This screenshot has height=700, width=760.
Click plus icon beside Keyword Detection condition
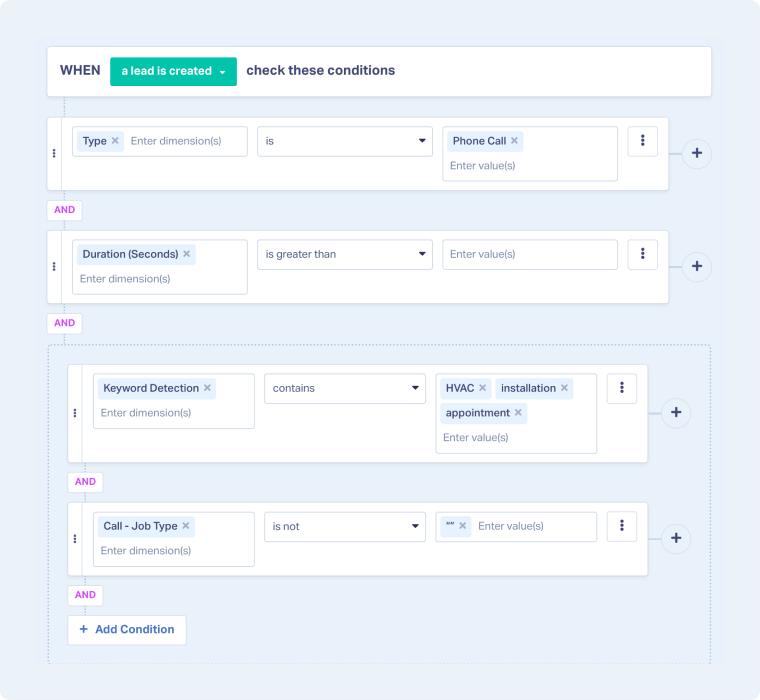(x=676, y=412)
